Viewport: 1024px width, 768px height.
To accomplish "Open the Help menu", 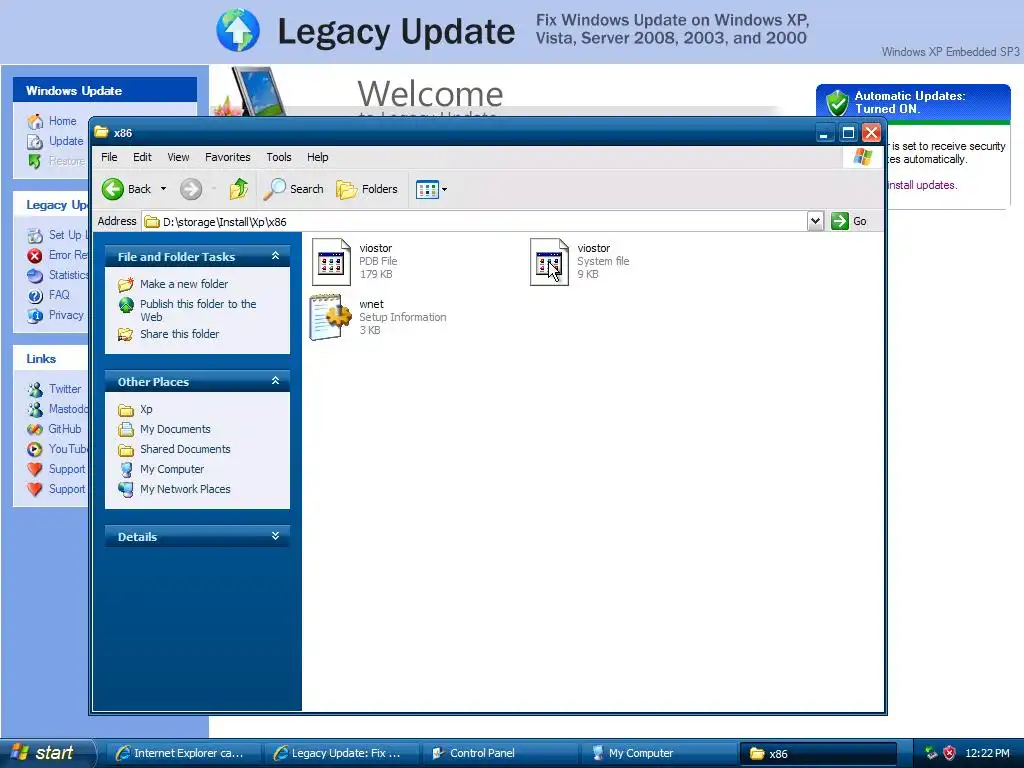I will pos(317,157).
